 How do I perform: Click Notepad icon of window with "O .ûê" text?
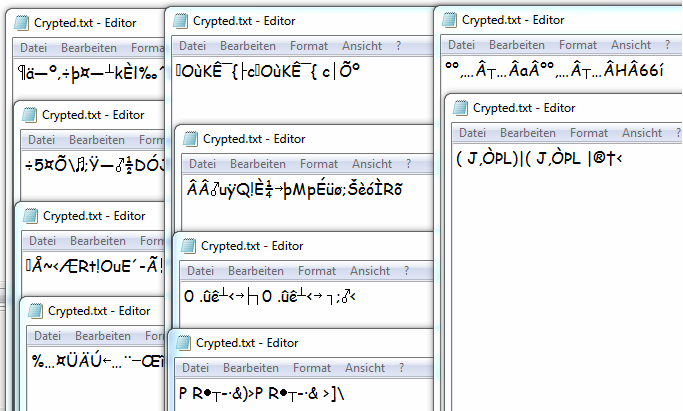pyautogui.click(x=189, y=246)
